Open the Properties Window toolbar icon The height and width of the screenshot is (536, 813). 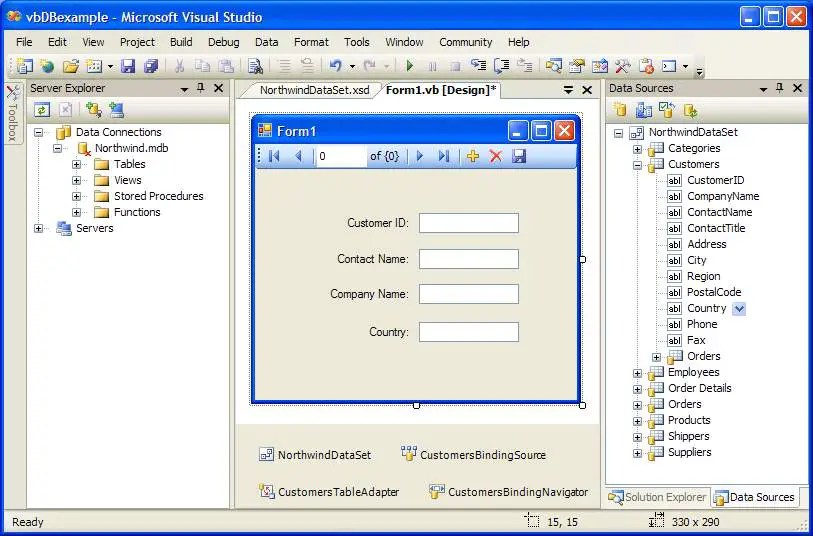[x=577, y=66]
